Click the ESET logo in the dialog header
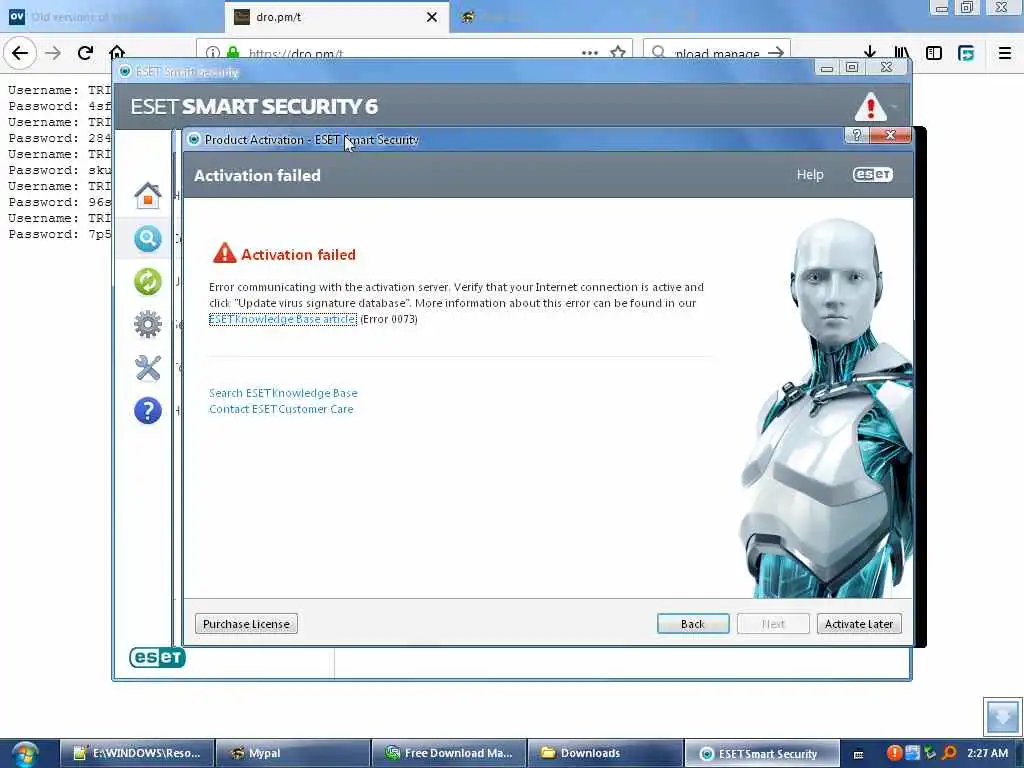Image resolution: width=1024 pixels, height=768 pixels. [x=873, y=175]
